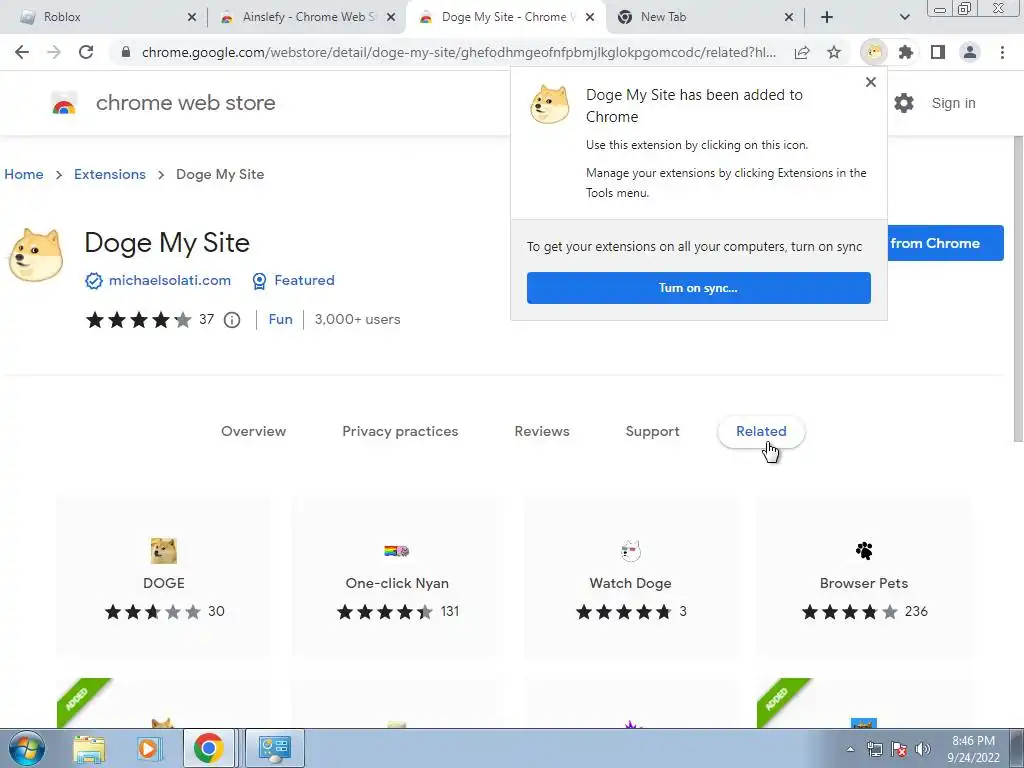Image resolution: width=1024 pixels, height=768 pixels.
Task: Click the URL address field
Action: pyautogui.click(x=458, y=52)
